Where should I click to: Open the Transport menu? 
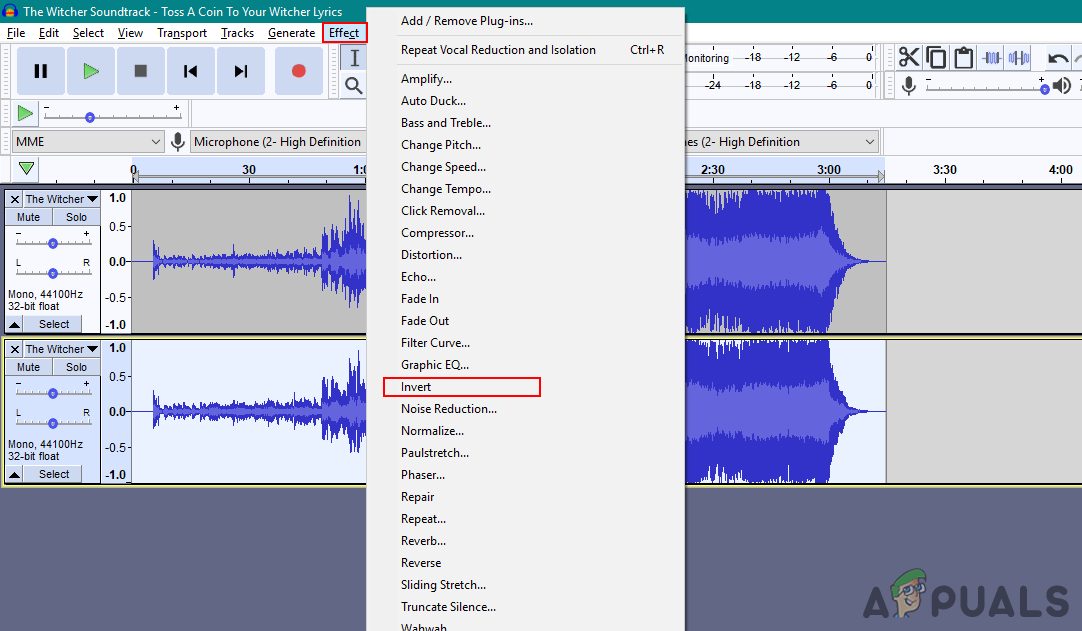point(181,32)
